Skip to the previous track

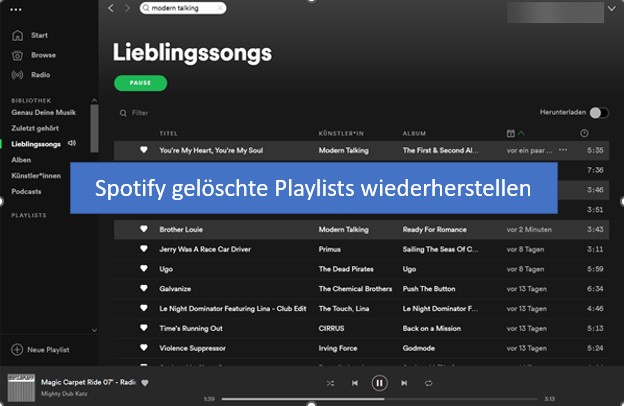coord(355,383)
